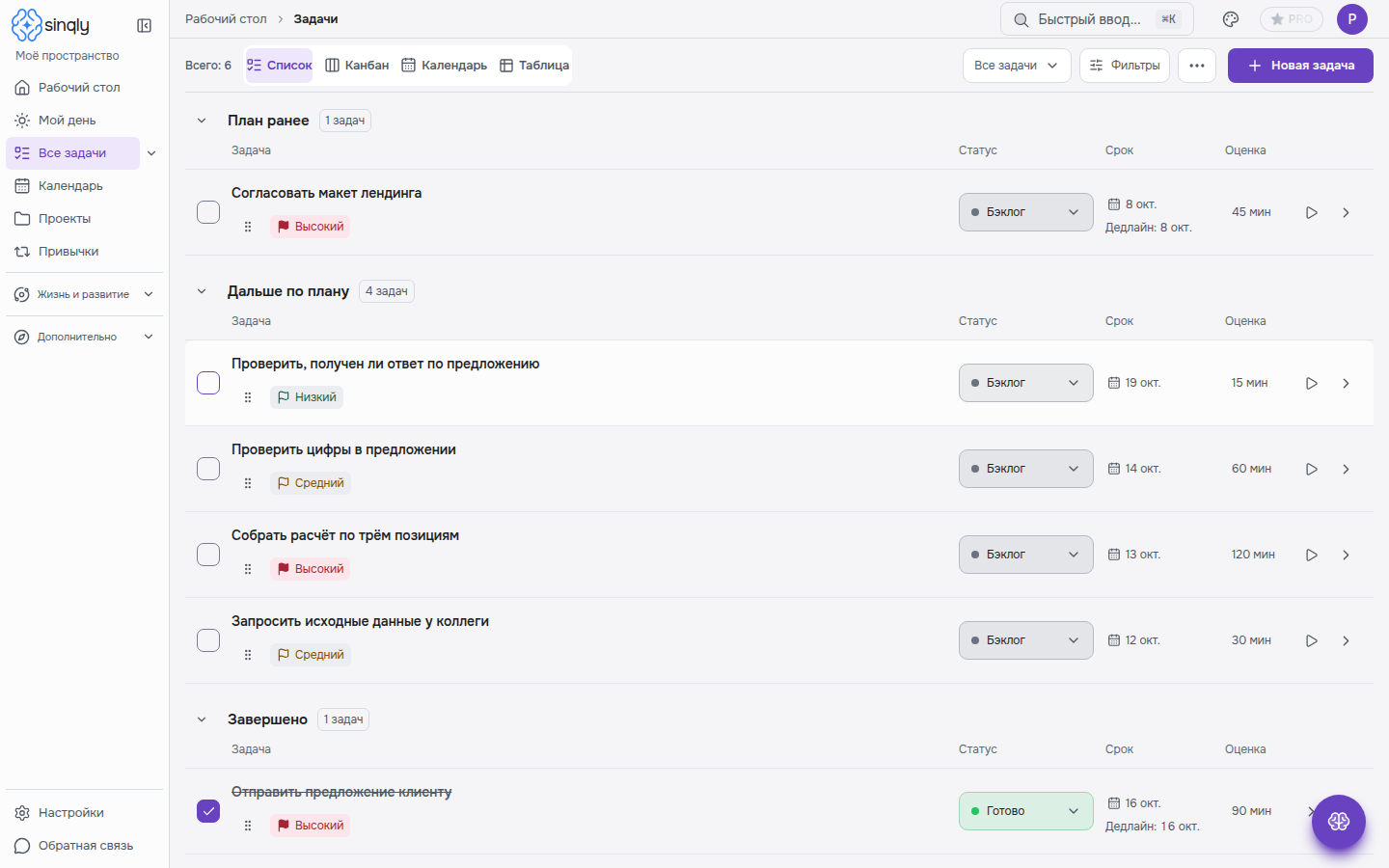Switch to the Таблица view
The width and height of the screenshot is (1389, 868).
[x=534, y=66]
